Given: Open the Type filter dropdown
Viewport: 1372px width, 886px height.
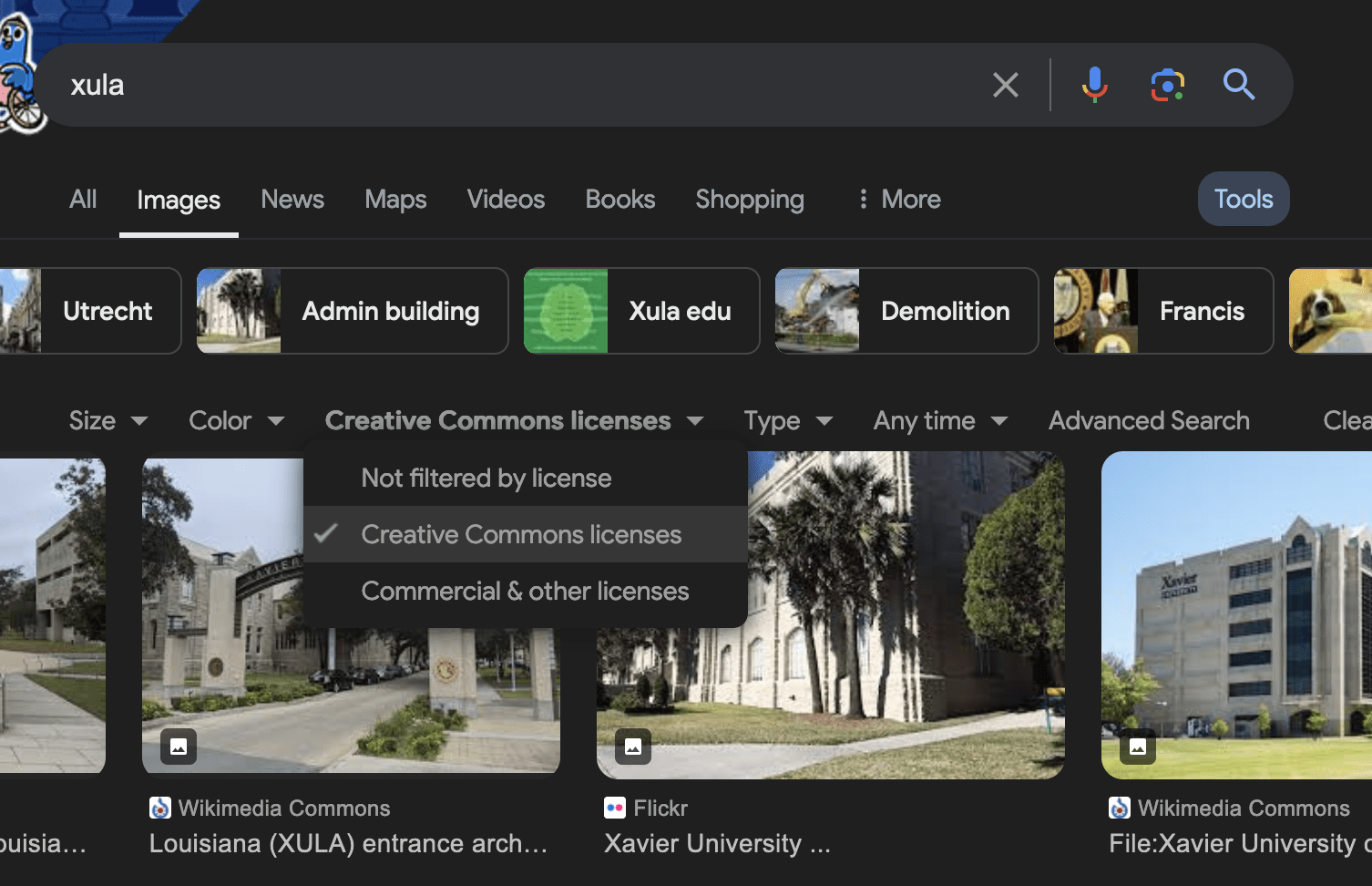Looking at the screenshot, I should point(788,420).
